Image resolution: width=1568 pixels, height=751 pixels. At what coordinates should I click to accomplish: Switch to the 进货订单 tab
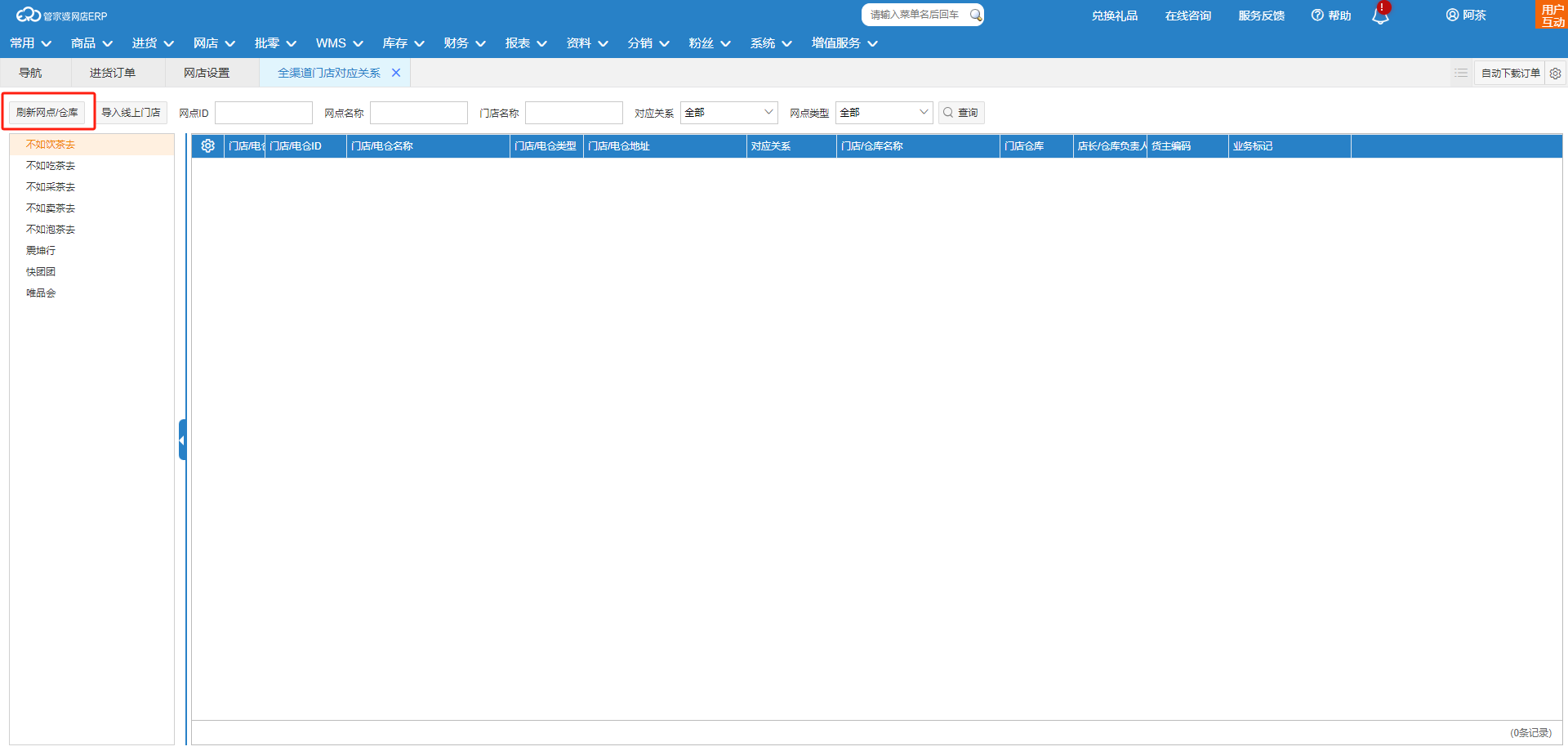coord(113,73)
